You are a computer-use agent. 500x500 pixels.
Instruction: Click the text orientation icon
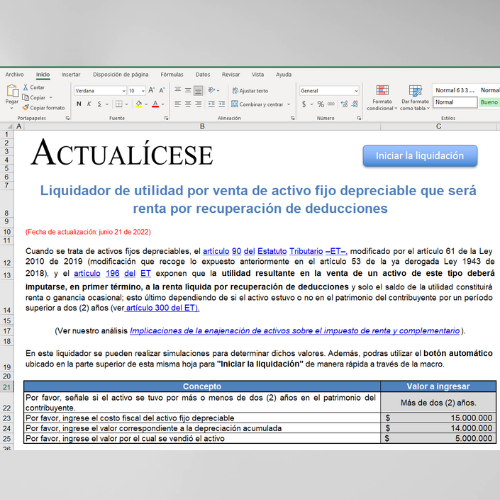pos(211,90)
